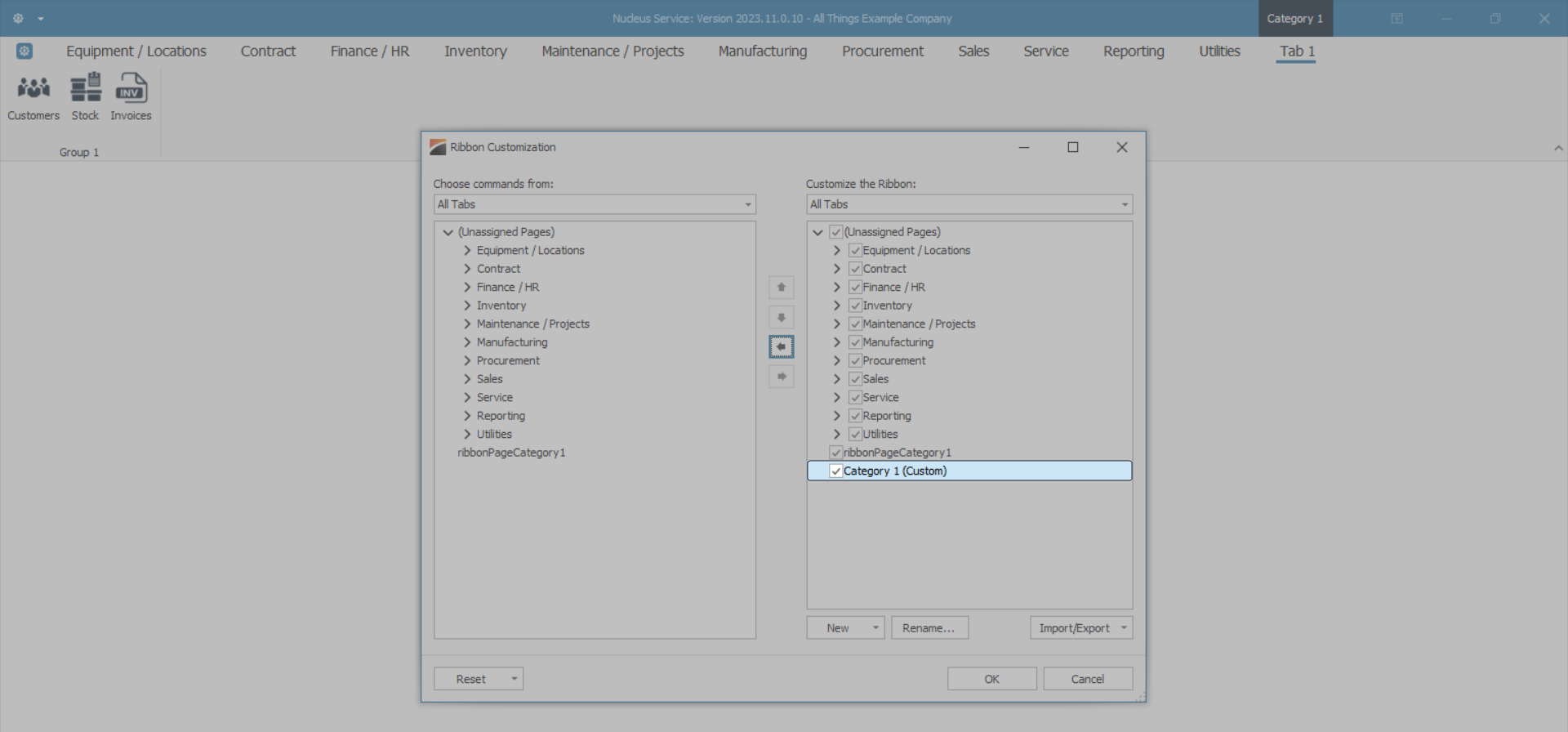This screenshot has width=1568, height=732.
Task: Uncheck the Inventory checkbox
Action: coord(855,306)
